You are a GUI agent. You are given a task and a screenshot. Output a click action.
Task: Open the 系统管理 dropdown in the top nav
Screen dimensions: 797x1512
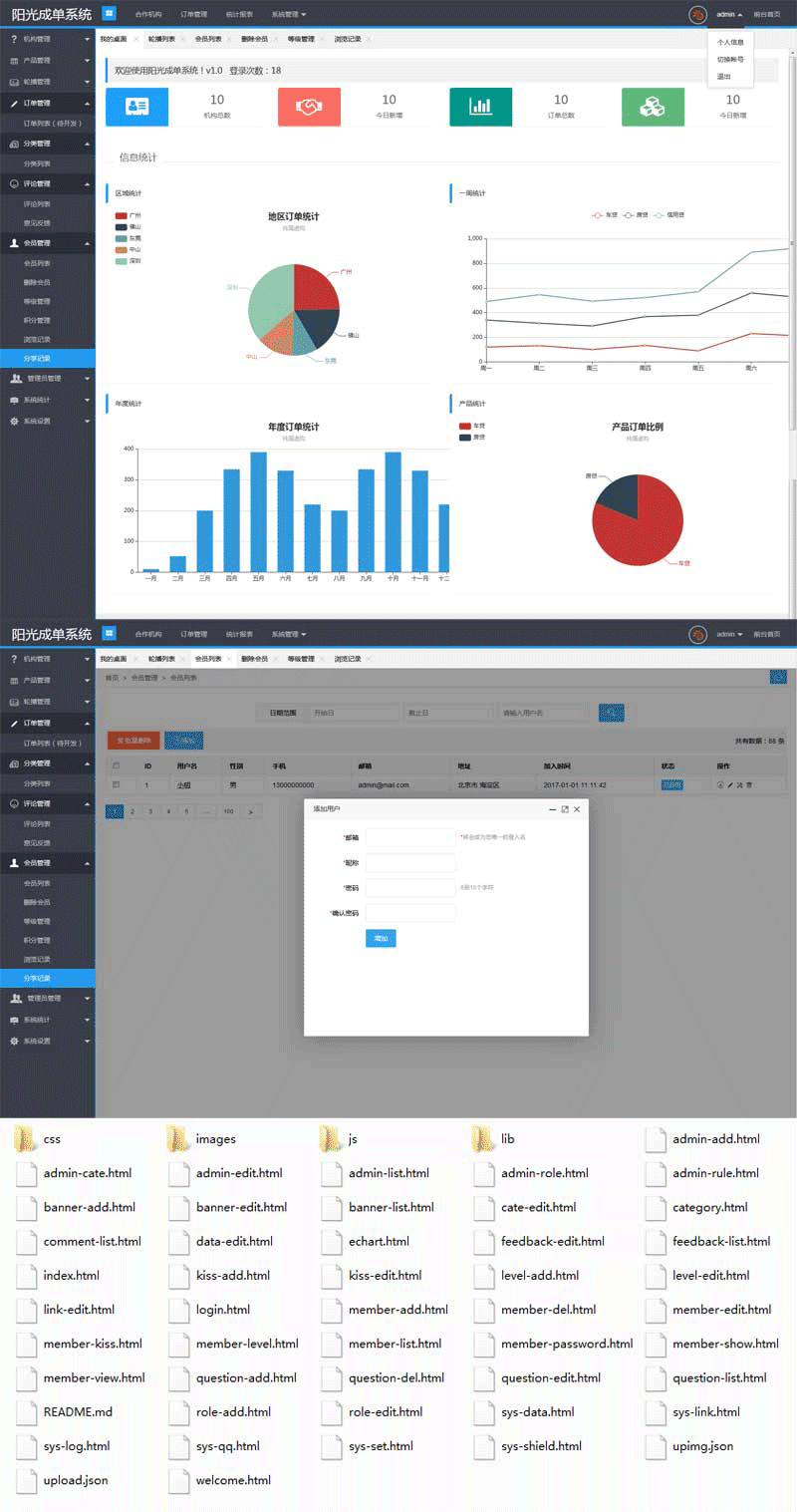[288, 15]
